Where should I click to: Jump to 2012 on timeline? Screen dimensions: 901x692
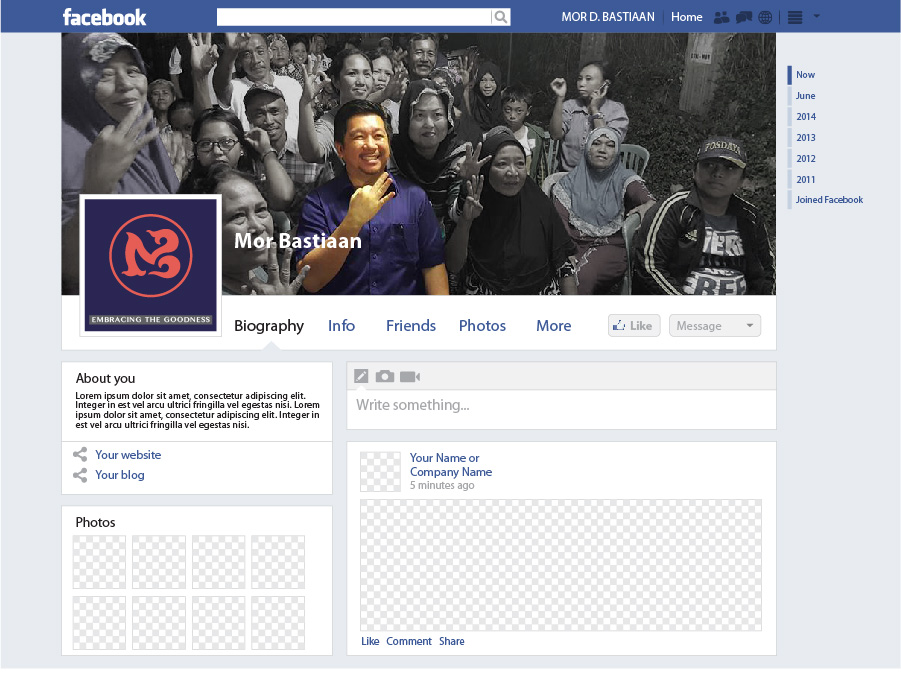click(x=806, y=159)
